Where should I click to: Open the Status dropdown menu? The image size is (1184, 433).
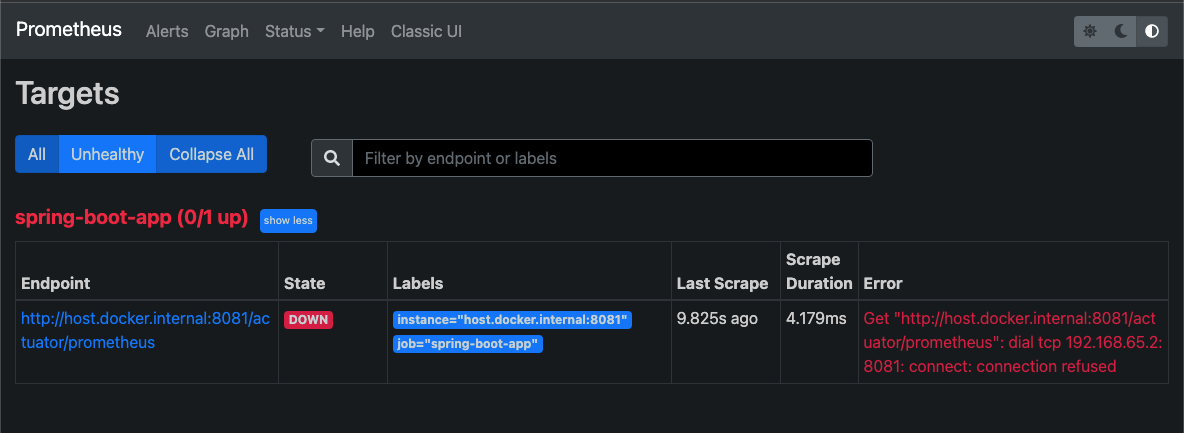(x=294, y=31)
